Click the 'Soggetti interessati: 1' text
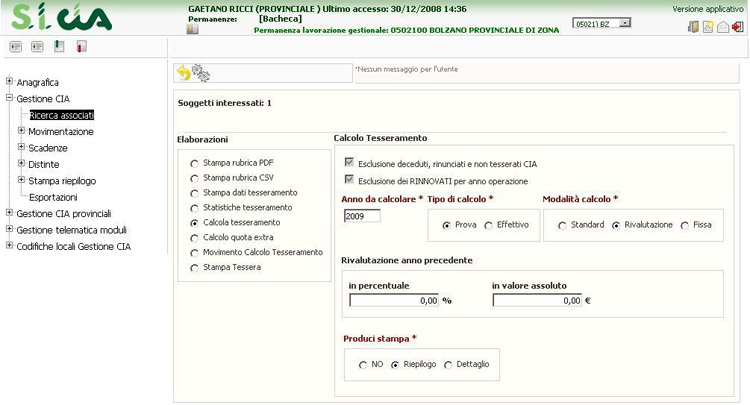 pyautogui.click(x=224, y=103)
